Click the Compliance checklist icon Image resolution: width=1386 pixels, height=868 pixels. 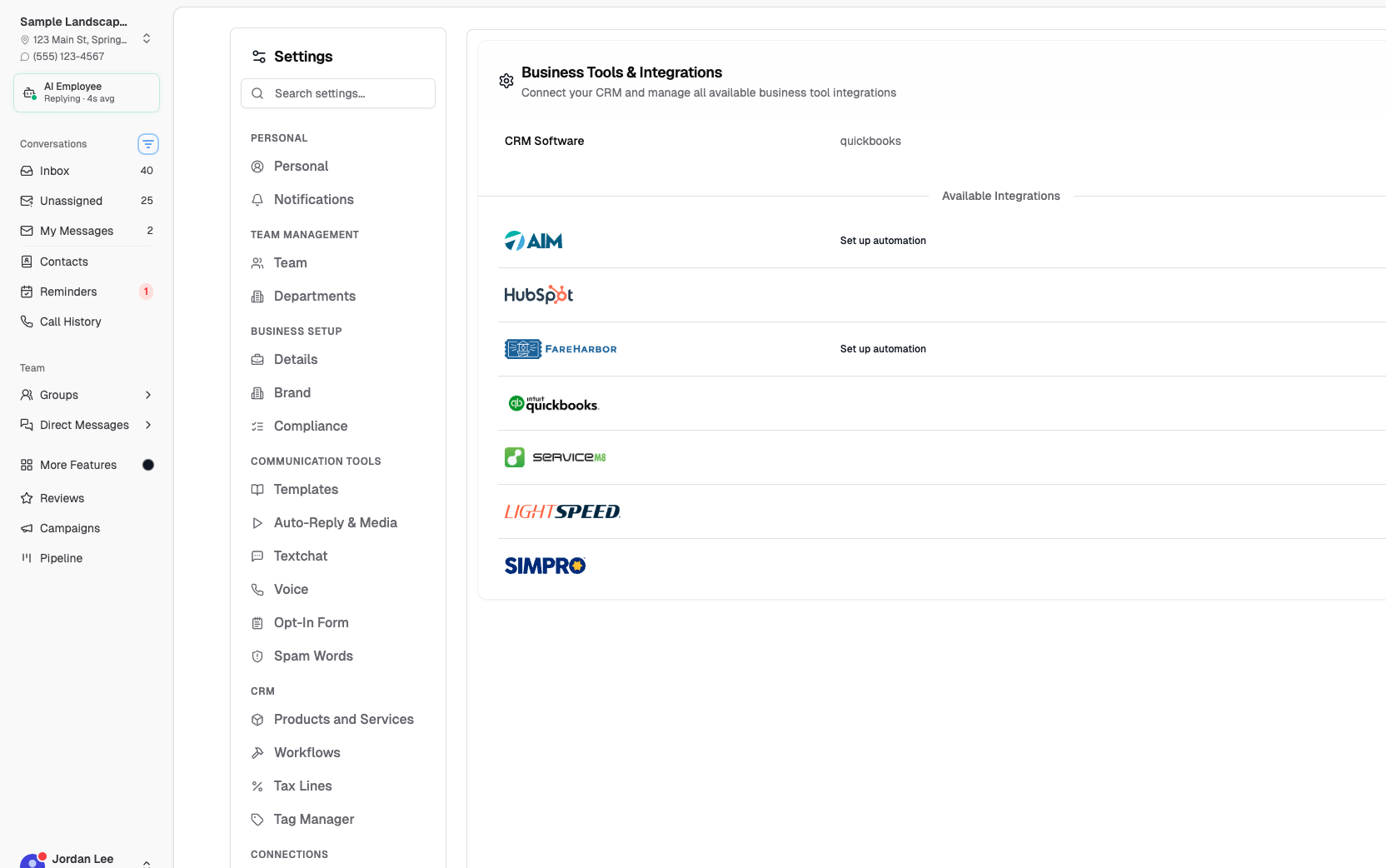click(x=257, y=427)
